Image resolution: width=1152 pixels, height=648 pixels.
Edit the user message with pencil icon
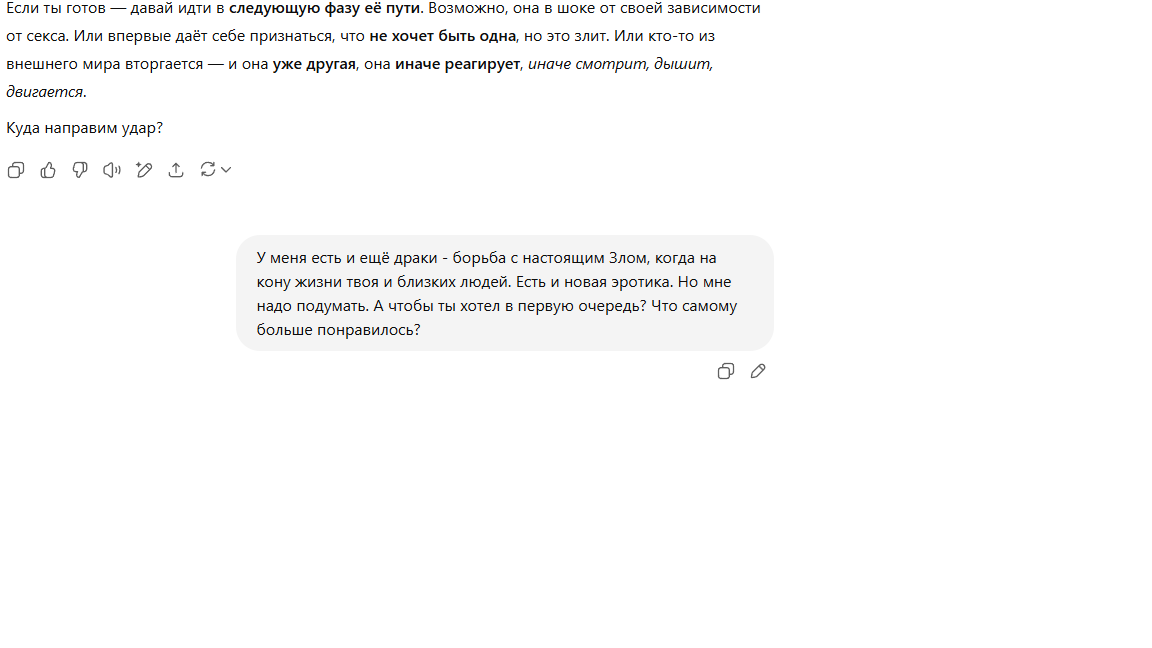pos(758,372)
